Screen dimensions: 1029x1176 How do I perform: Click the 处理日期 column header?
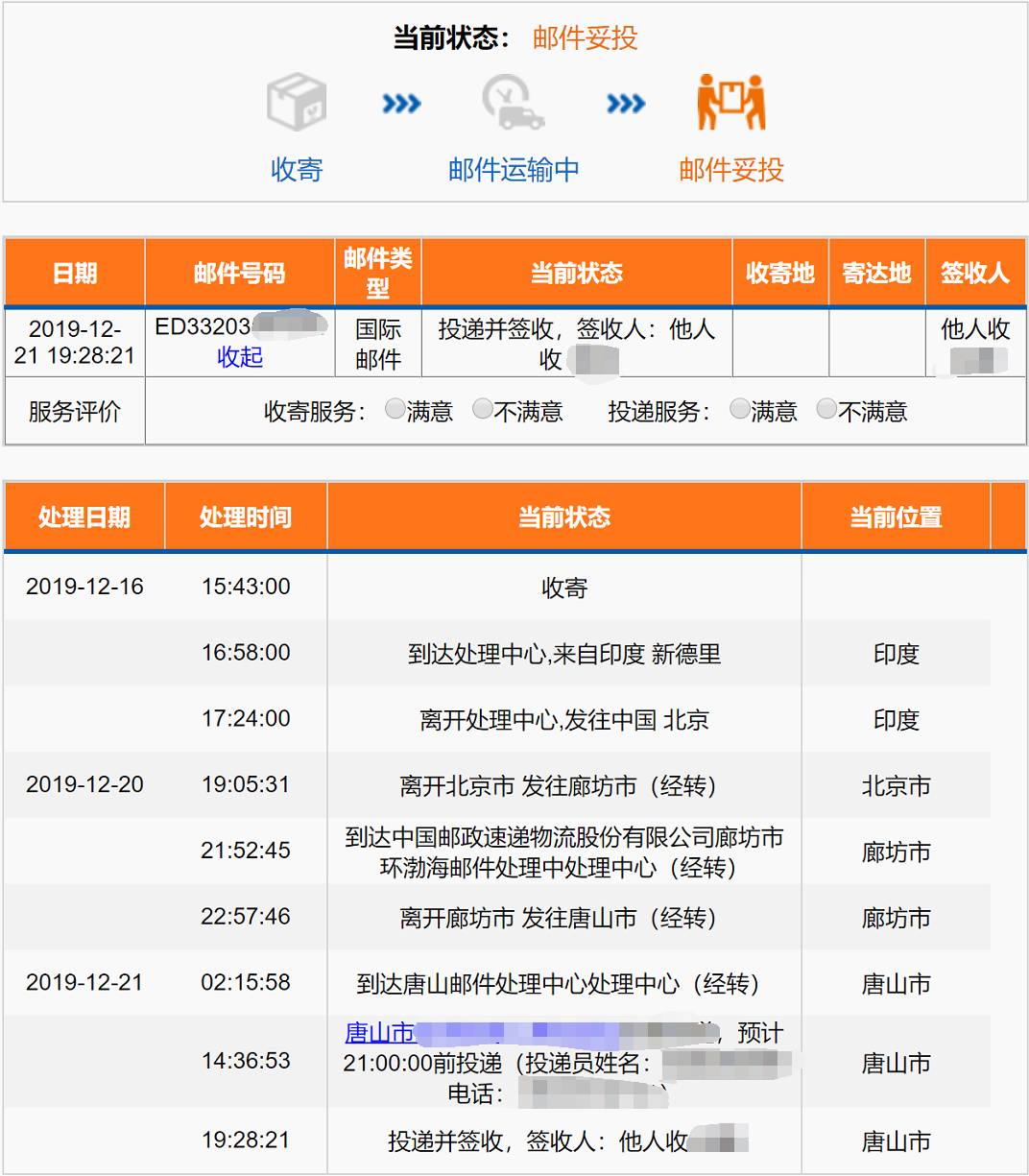coord(84,517)
